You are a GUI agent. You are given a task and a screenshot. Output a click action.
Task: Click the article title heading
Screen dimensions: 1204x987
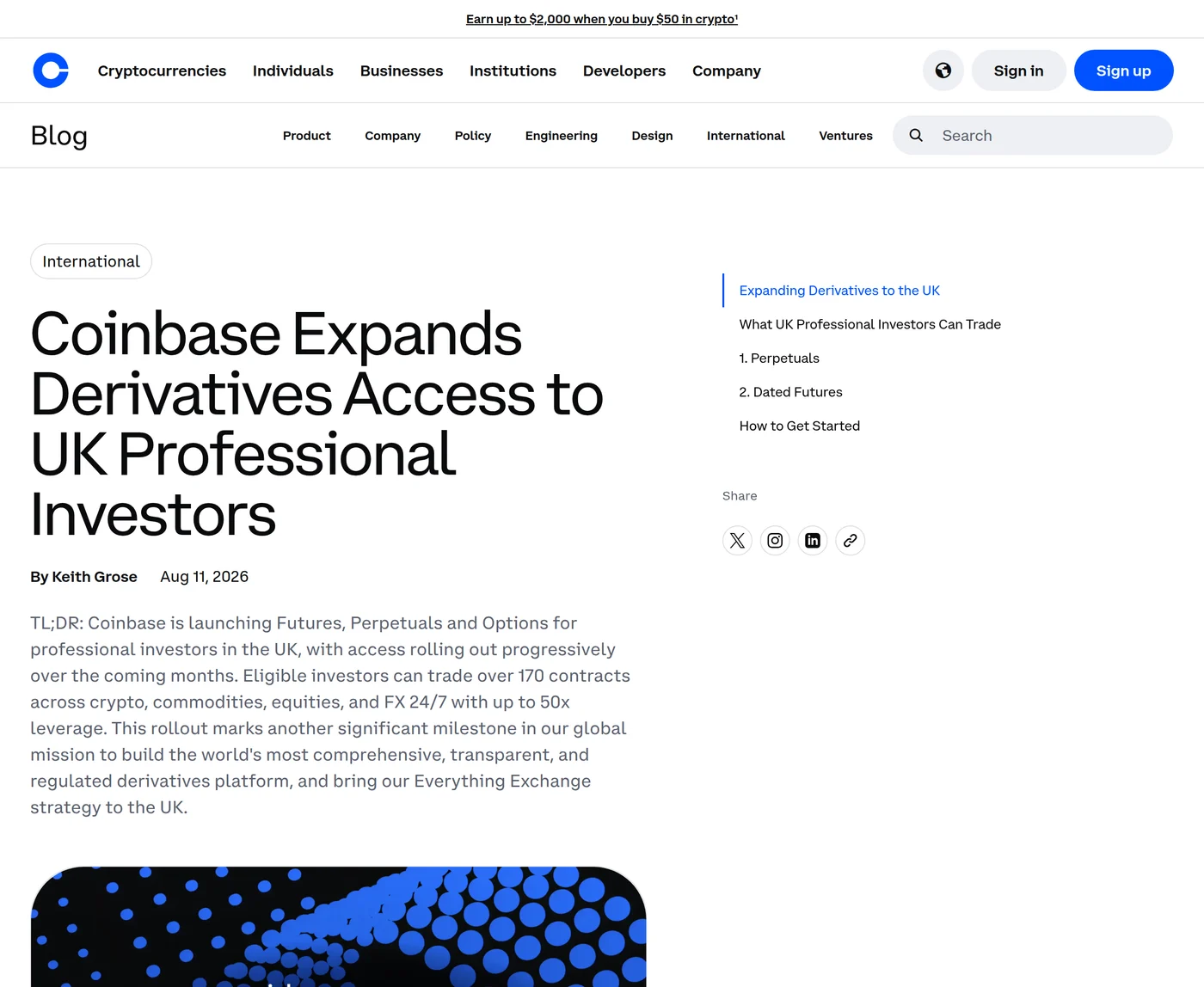(316, 424)
